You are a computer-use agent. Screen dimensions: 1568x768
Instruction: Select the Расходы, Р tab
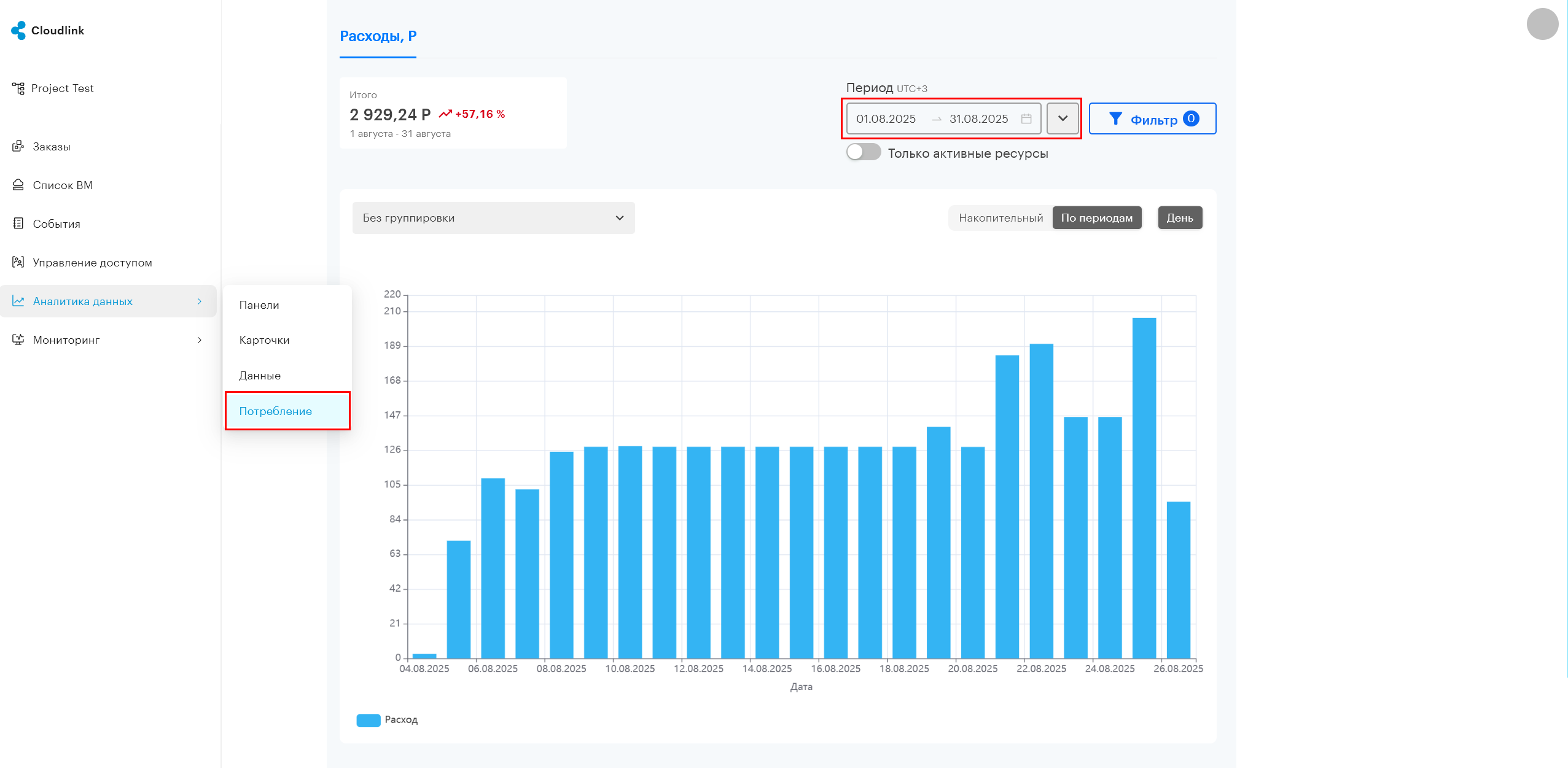coord(378,36)
